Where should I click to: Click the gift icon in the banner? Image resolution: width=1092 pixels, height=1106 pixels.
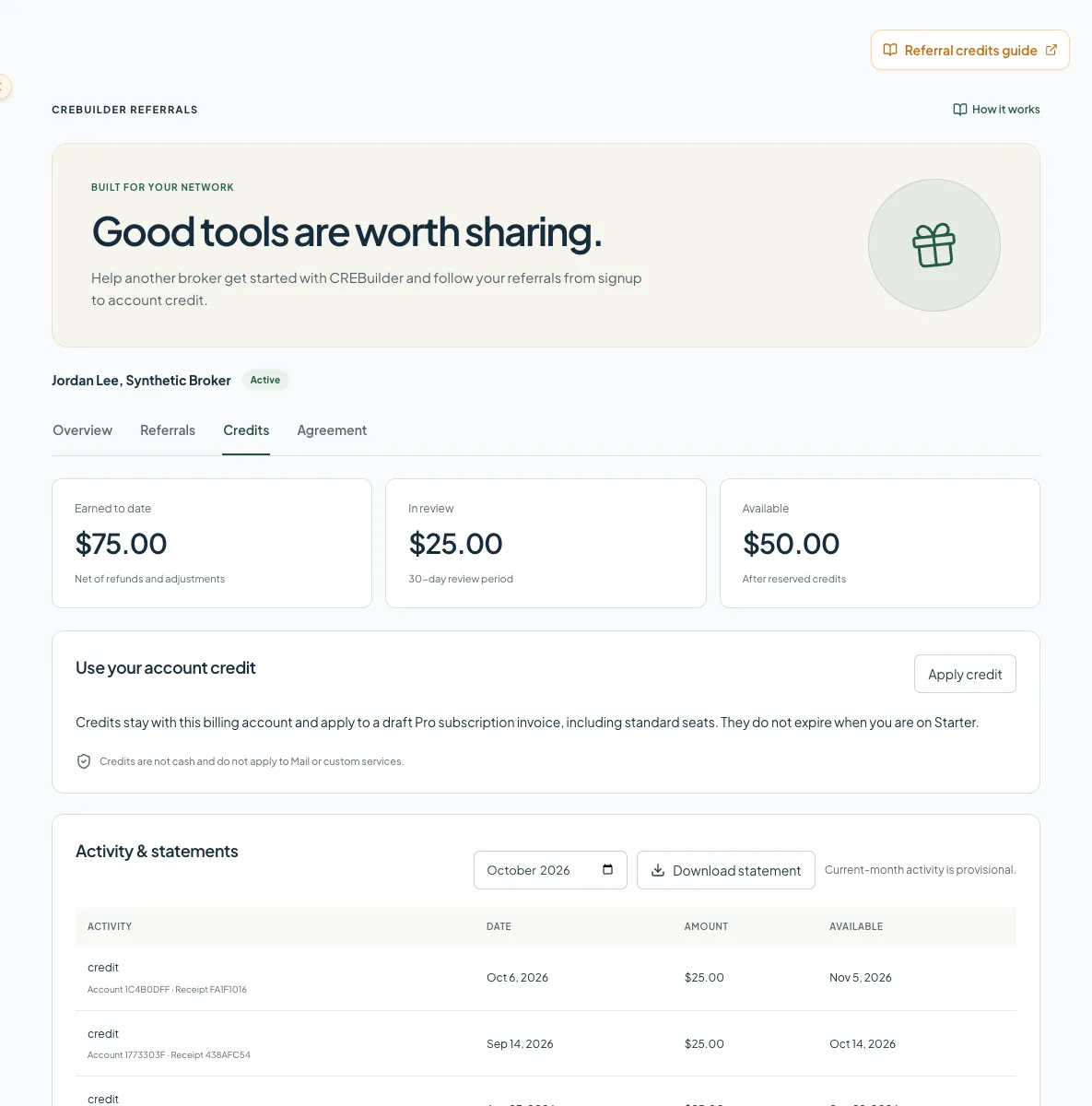point(934,245)
